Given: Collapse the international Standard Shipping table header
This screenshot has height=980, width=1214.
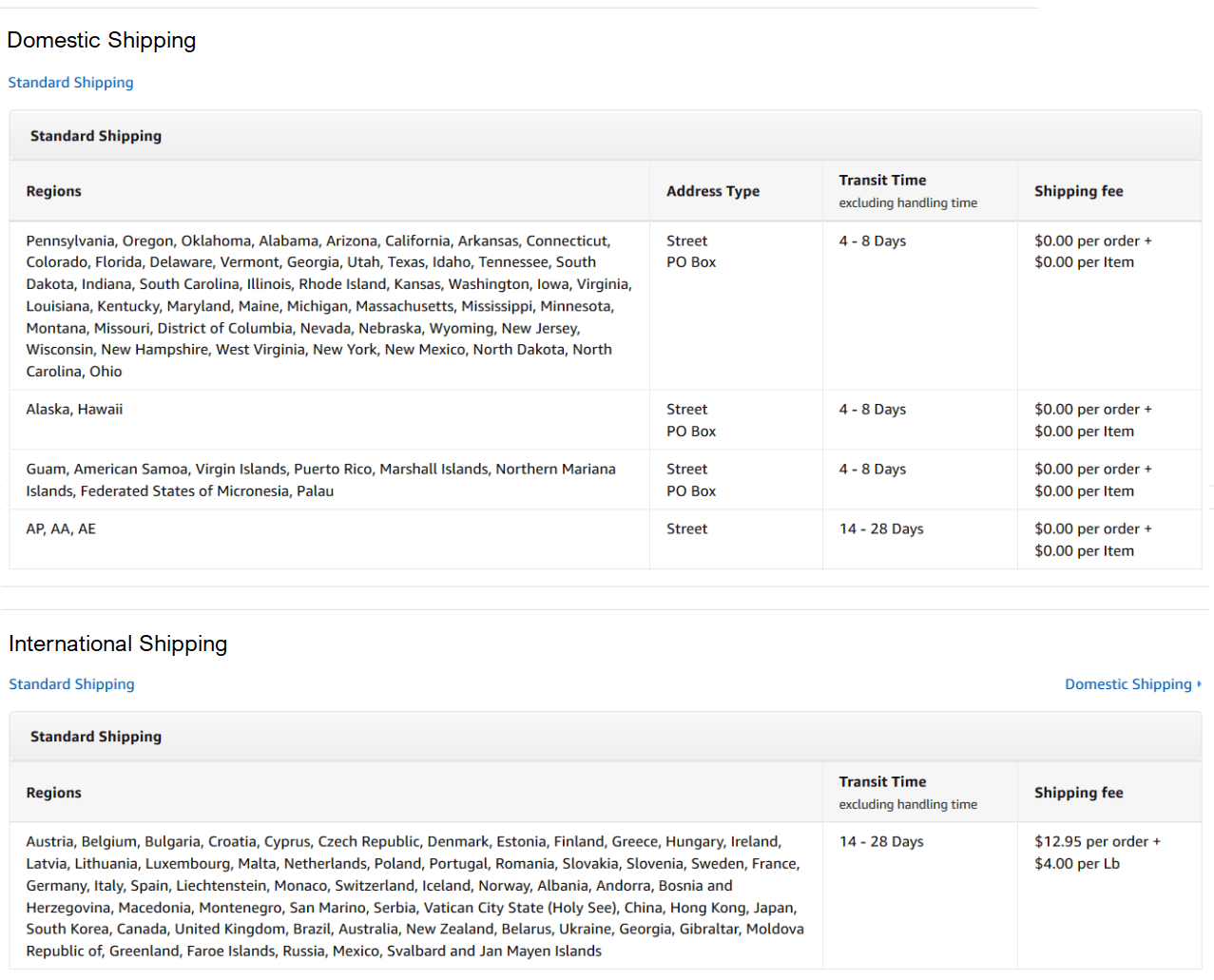Looking at the screenshot, I should click(95, 736).
